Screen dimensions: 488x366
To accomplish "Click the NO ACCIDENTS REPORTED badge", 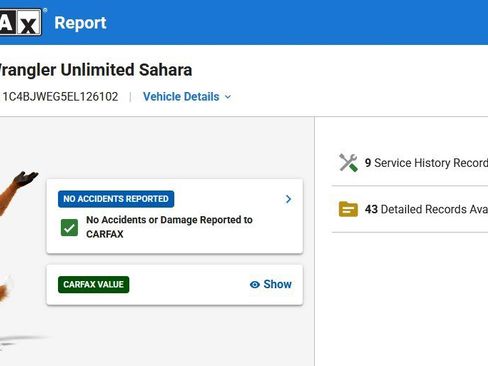I will 116,199.
